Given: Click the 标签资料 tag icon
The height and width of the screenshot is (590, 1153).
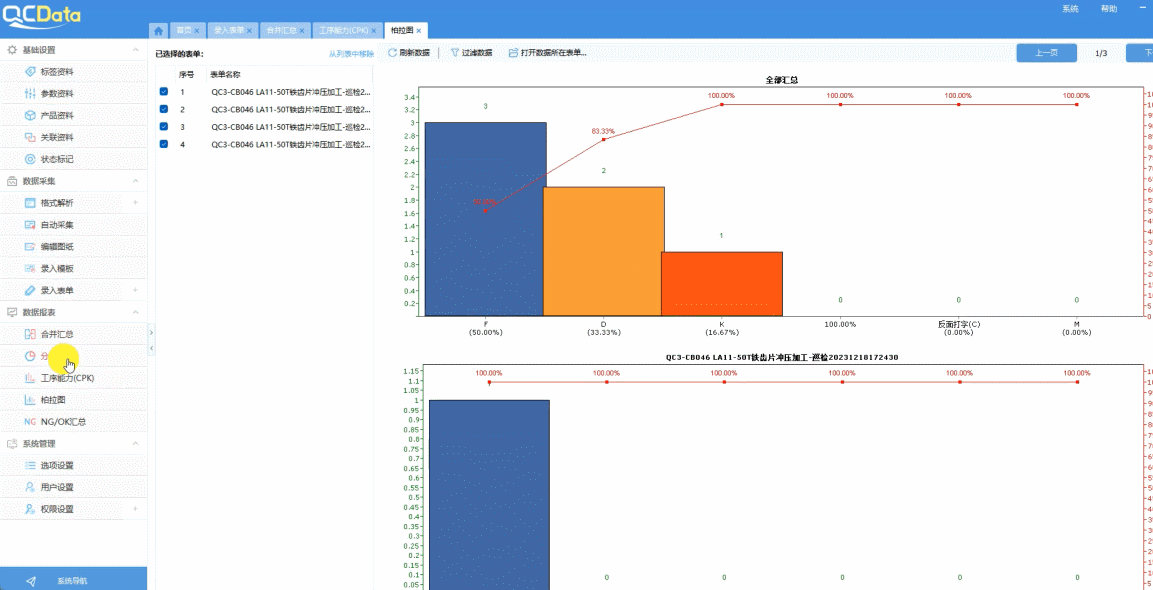Looking at the screenshot, I should (x=31, y=72).
